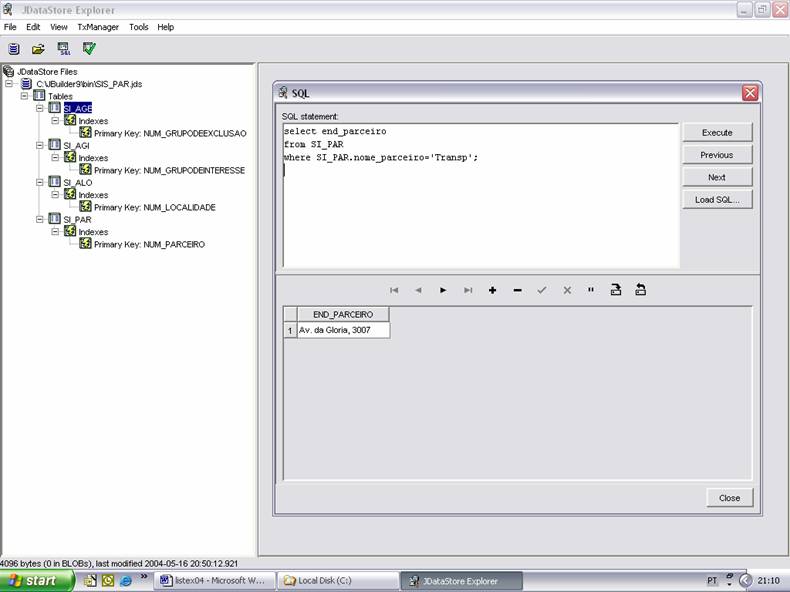Click Indexes icon under SI_AGE
790x592 pixels.
[x=70, y=120]
